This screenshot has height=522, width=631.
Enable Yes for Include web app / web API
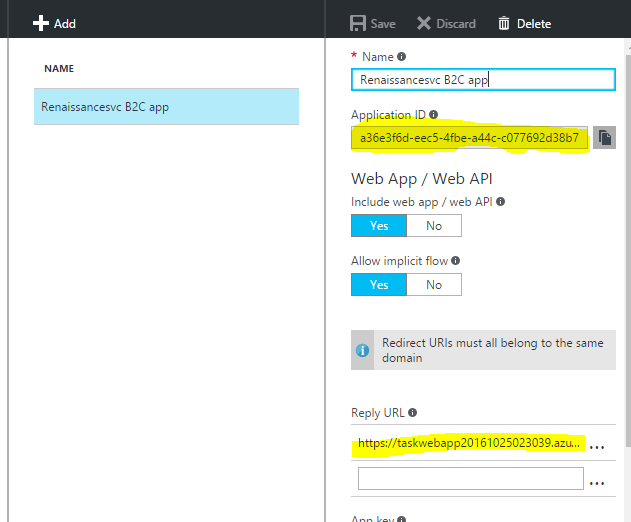point(379,226)
